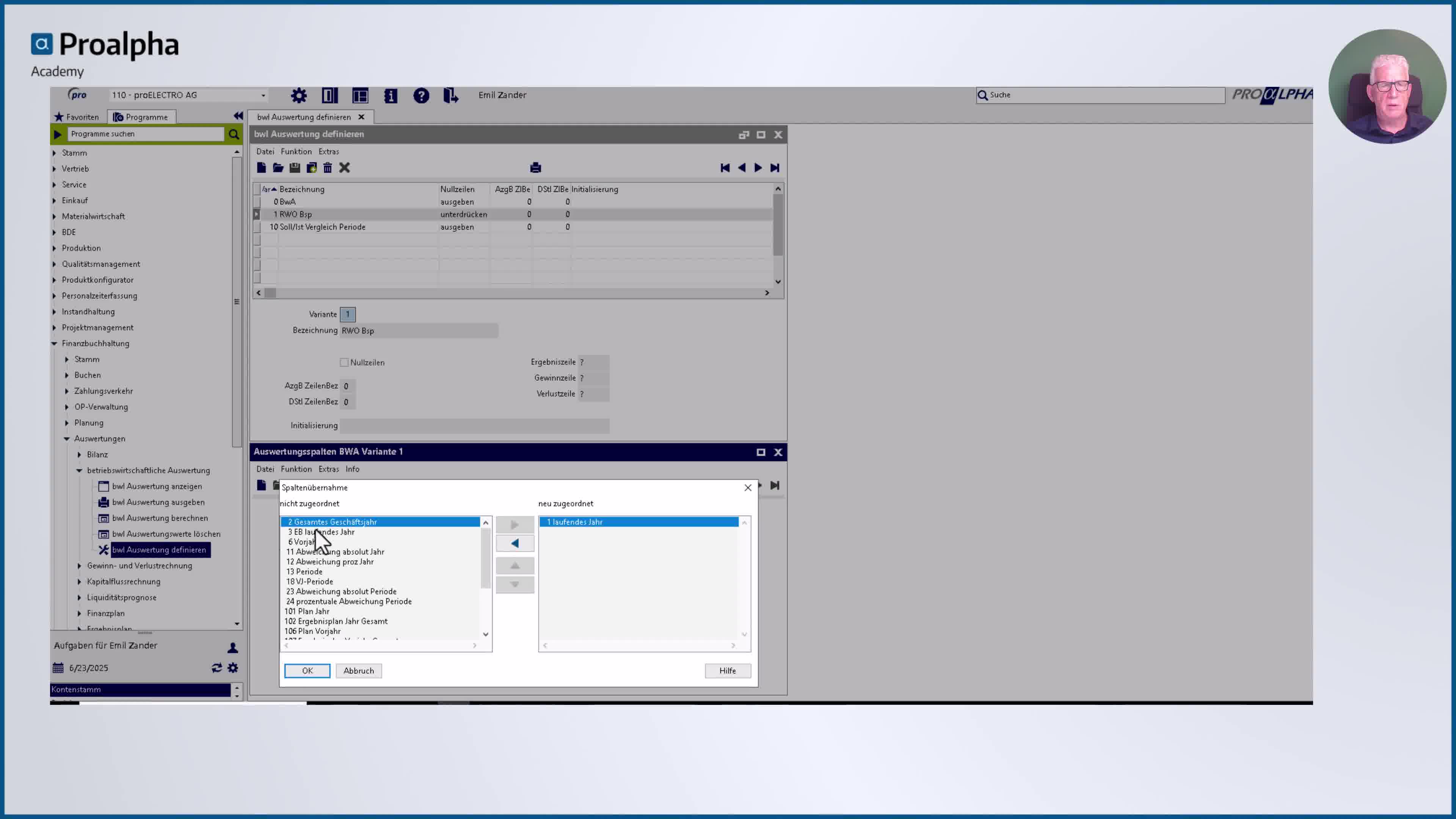Move column back with left arrow button
Image resolution: width=1456 pixels, height=819 pixels.
[515, 543]
